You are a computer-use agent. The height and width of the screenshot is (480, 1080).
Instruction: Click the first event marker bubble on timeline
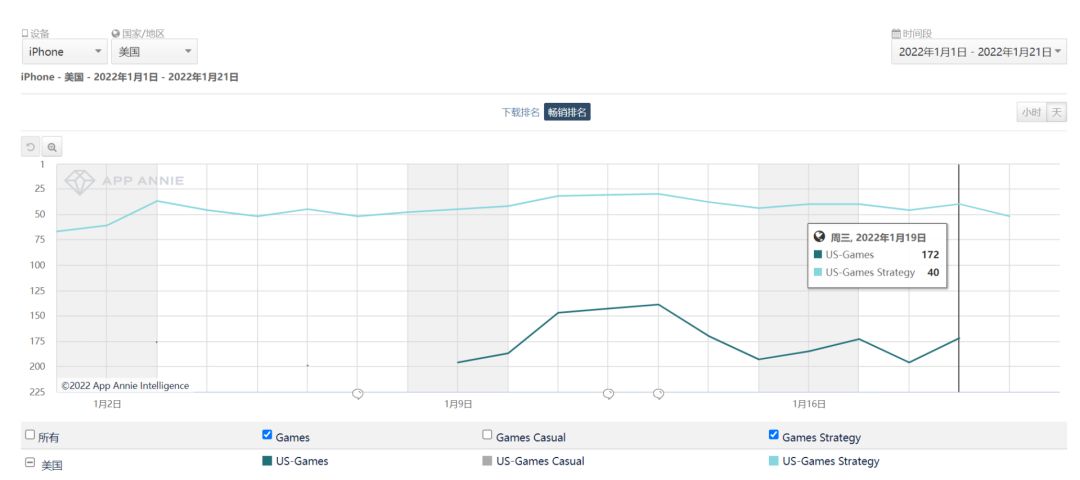(x=358, y=394)
